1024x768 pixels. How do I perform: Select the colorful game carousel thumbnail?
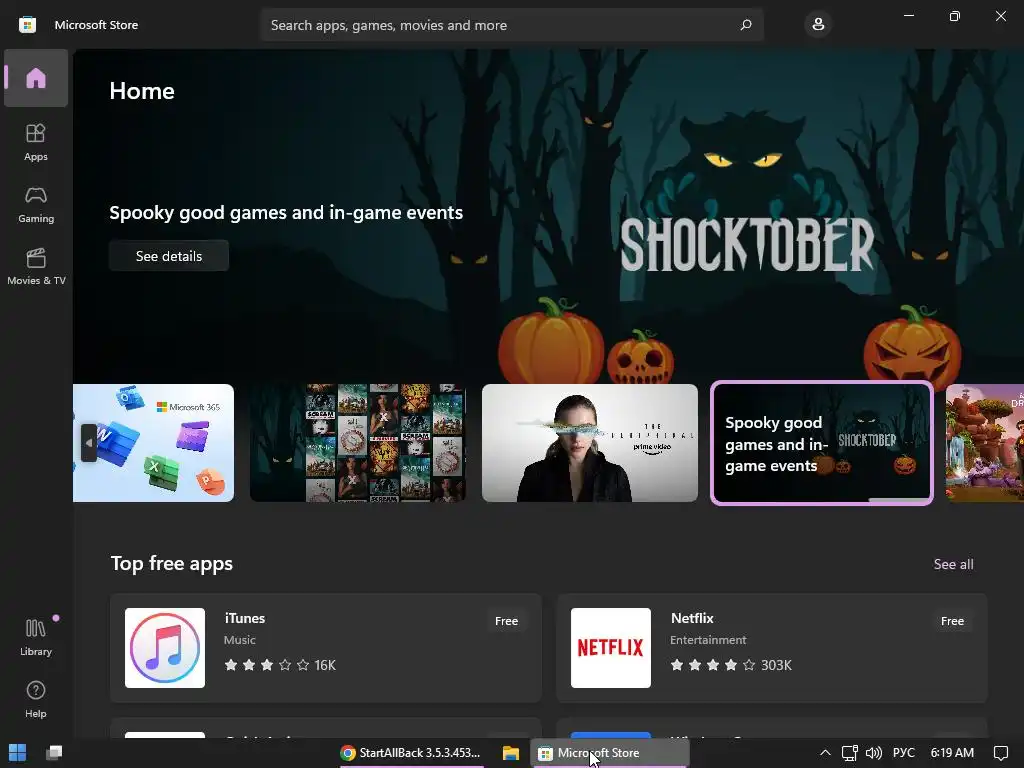(985, 443)
